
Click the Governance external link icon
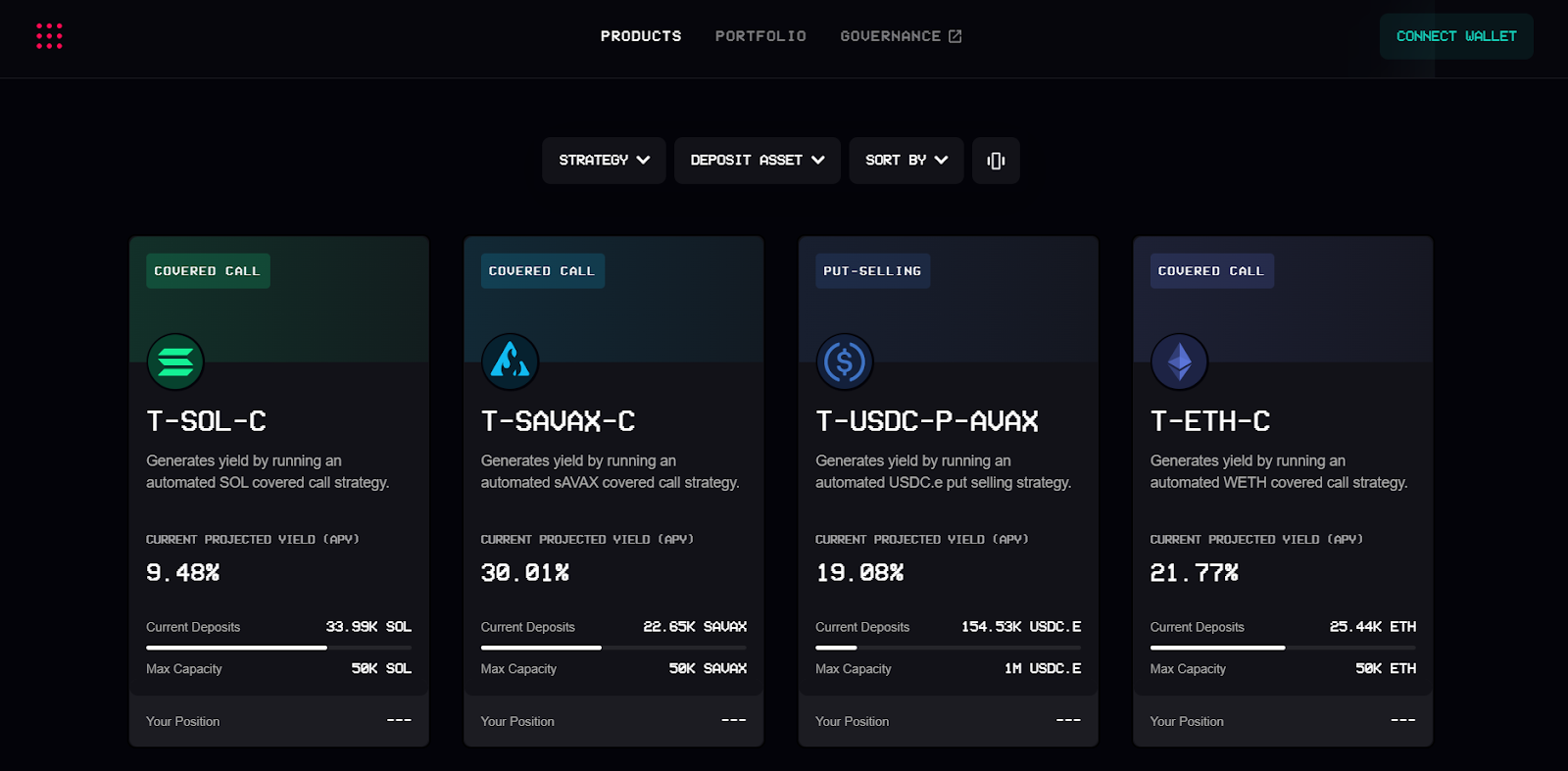955,36
